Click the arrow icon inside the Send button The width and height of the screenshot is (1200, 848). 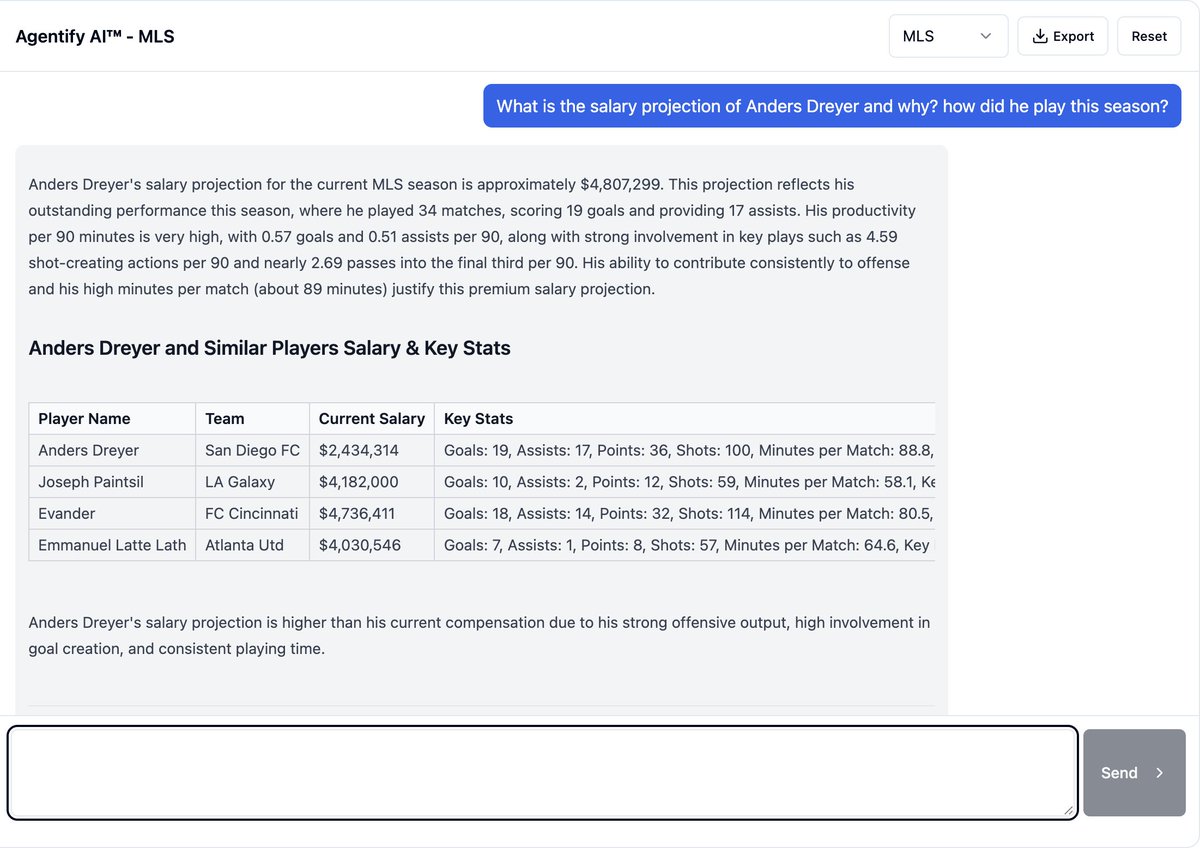tap(1160, 772)
